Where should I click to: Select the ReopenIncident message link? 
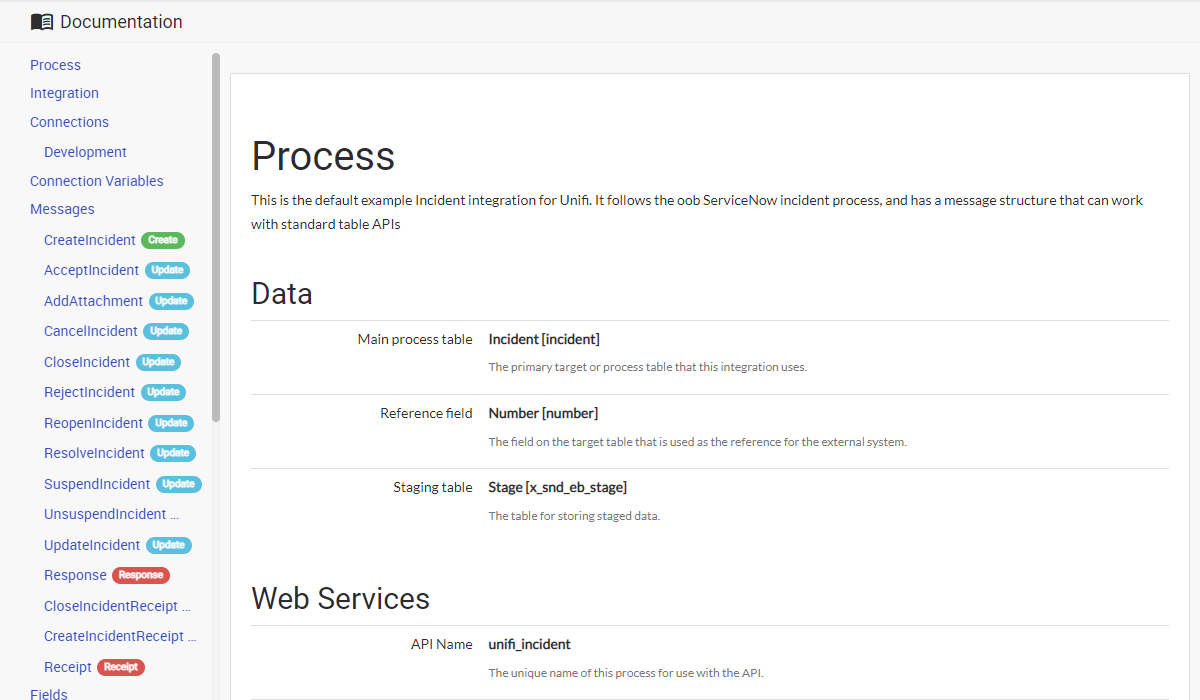point(94,423)
